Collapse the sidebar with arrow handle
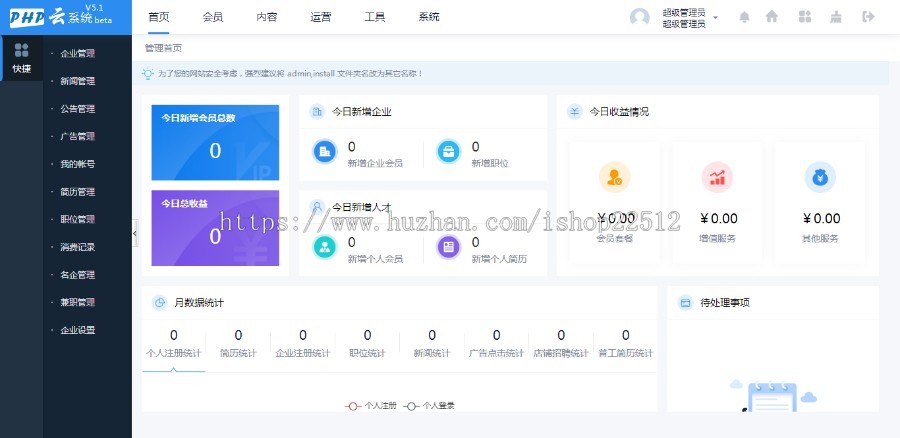The image size is (900, 438). pyautogui.click(x=135, y=233)
